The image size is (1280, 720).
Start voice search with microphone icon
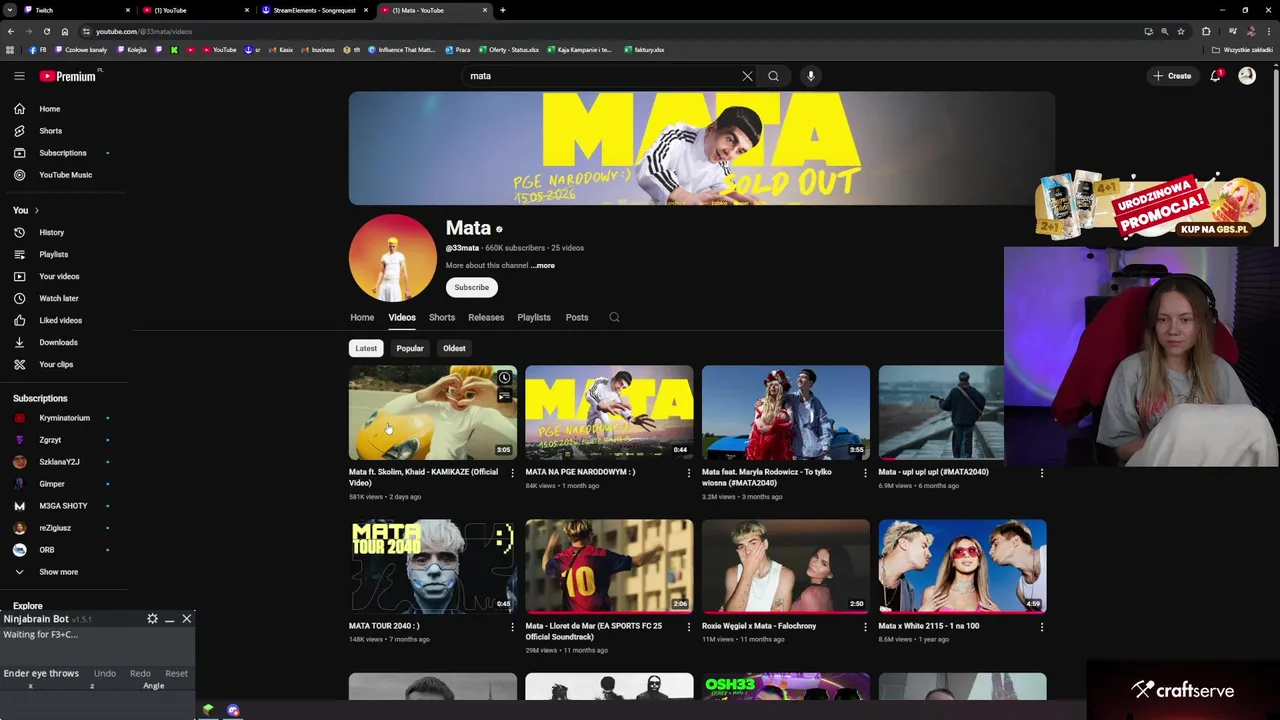(x=811, y=76)
